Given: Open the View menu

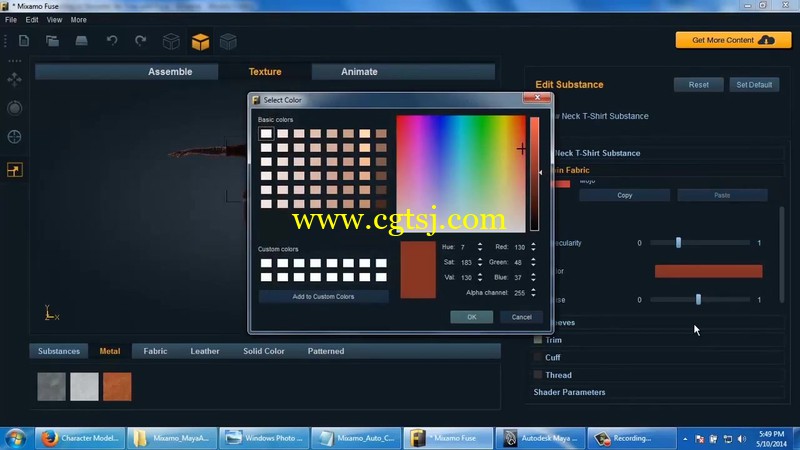Looking at the screenshot, I should (54, 20).
